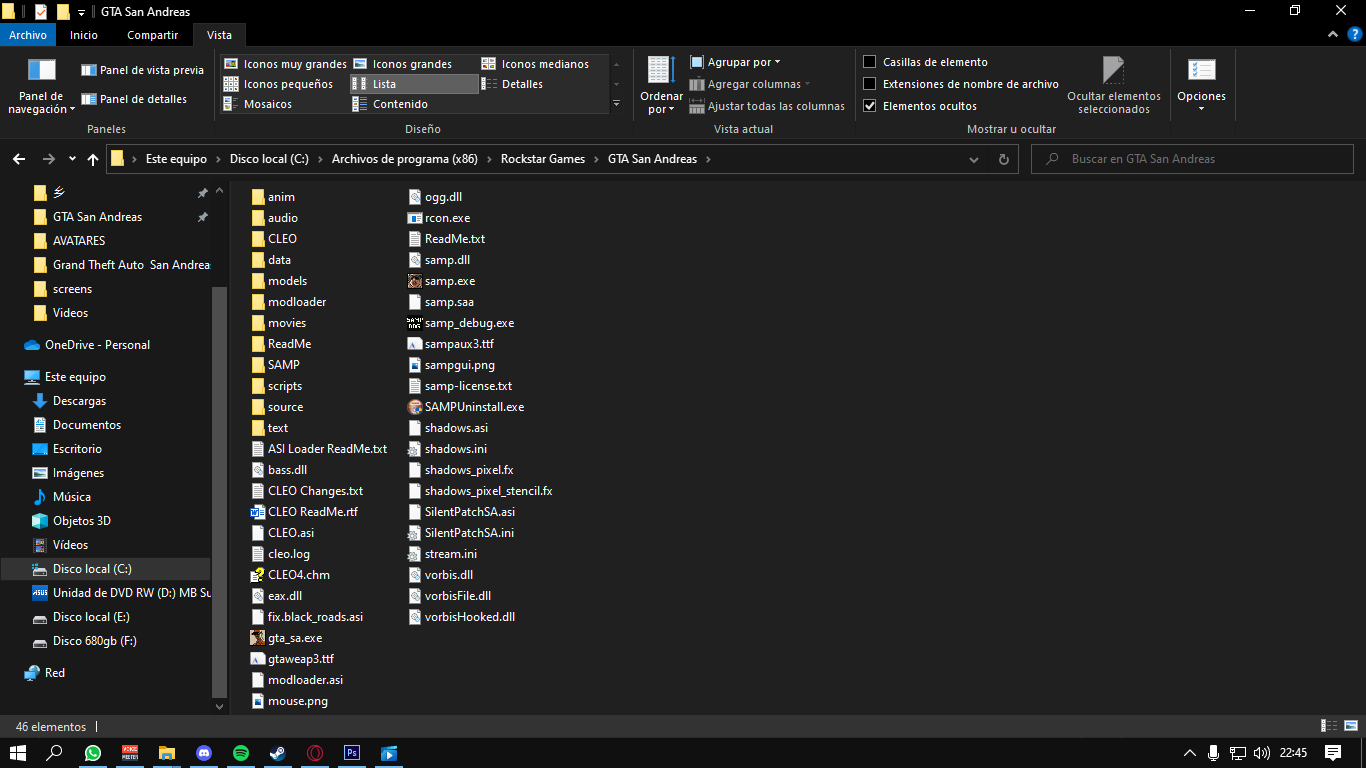Select the samp.exe application icon
Screen dimensions: 1366x768
click(415, 281)
